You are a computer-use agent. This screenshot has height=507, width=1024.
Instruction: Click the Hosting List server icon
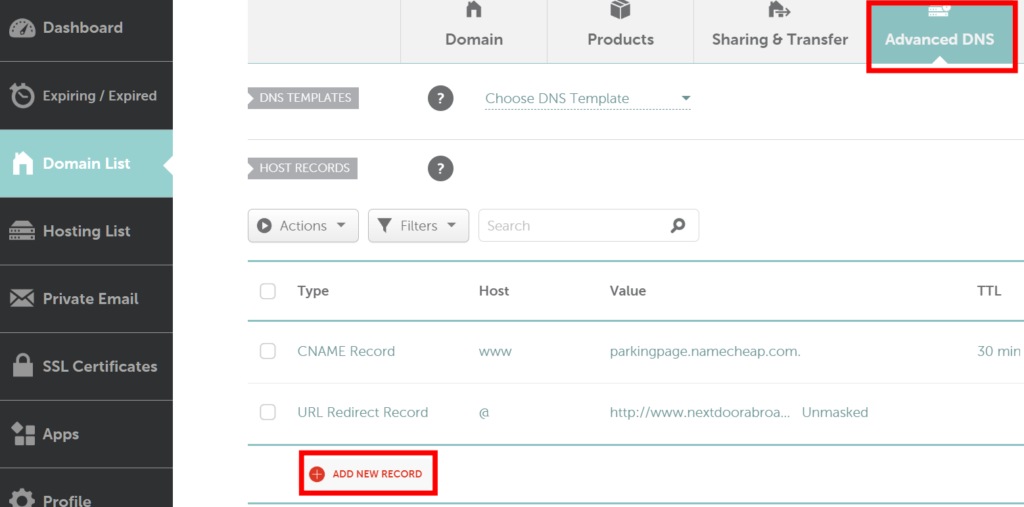23,231
